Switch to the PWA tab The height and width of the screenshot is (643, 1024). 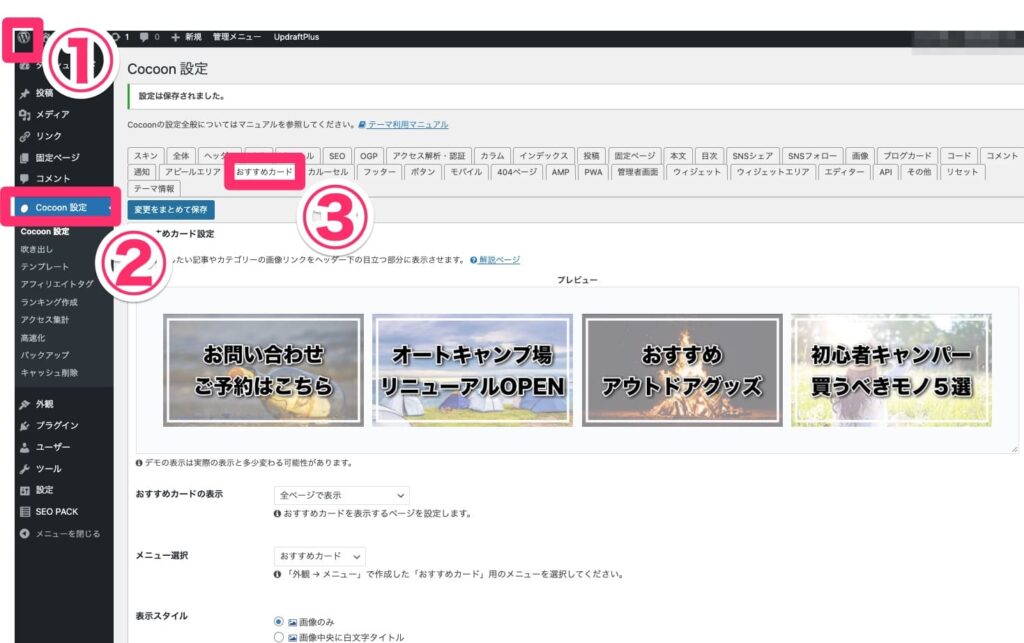[x=593, y=172]
